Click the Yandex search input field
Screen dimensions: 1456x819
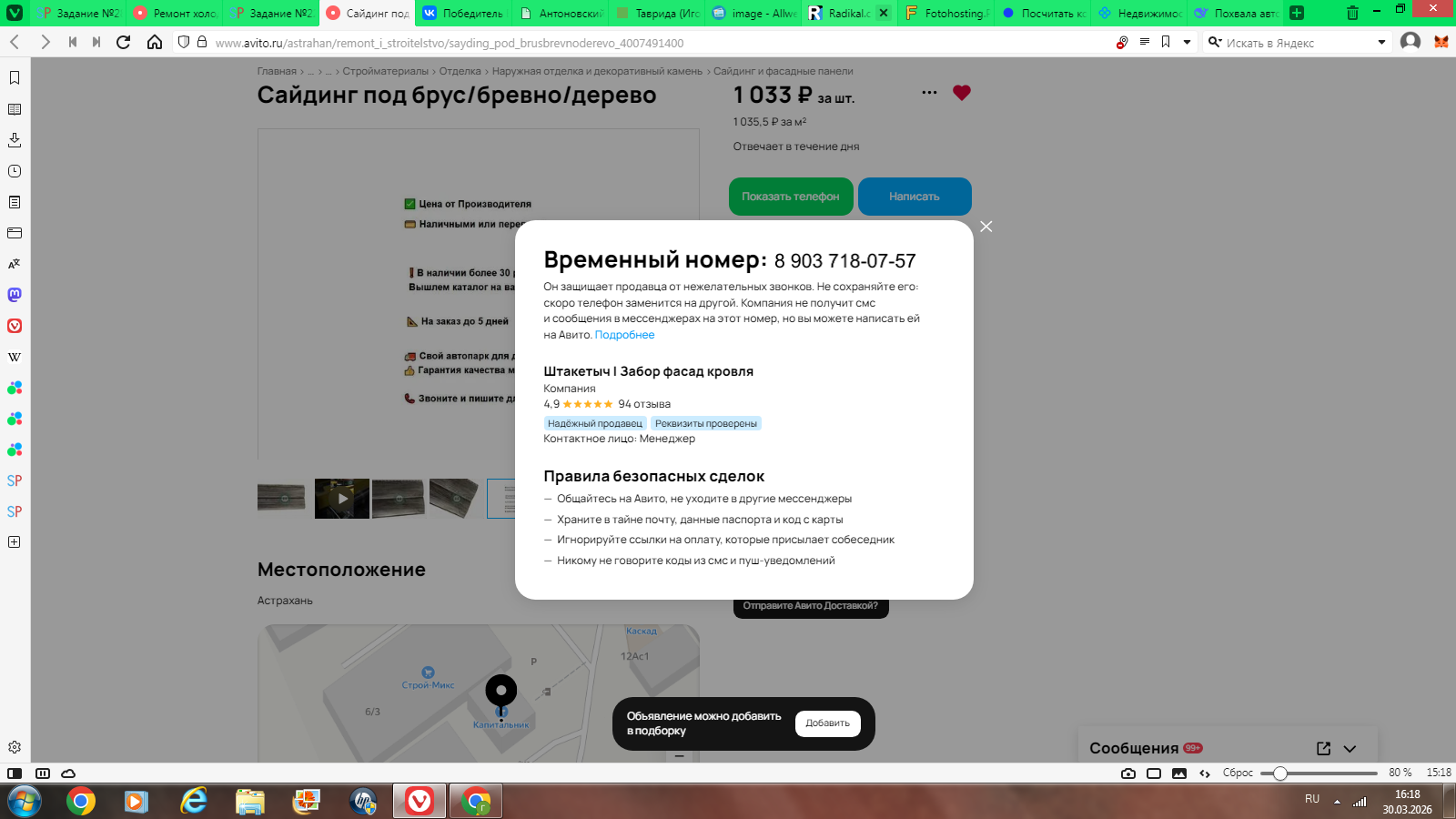pos(1299,43)
